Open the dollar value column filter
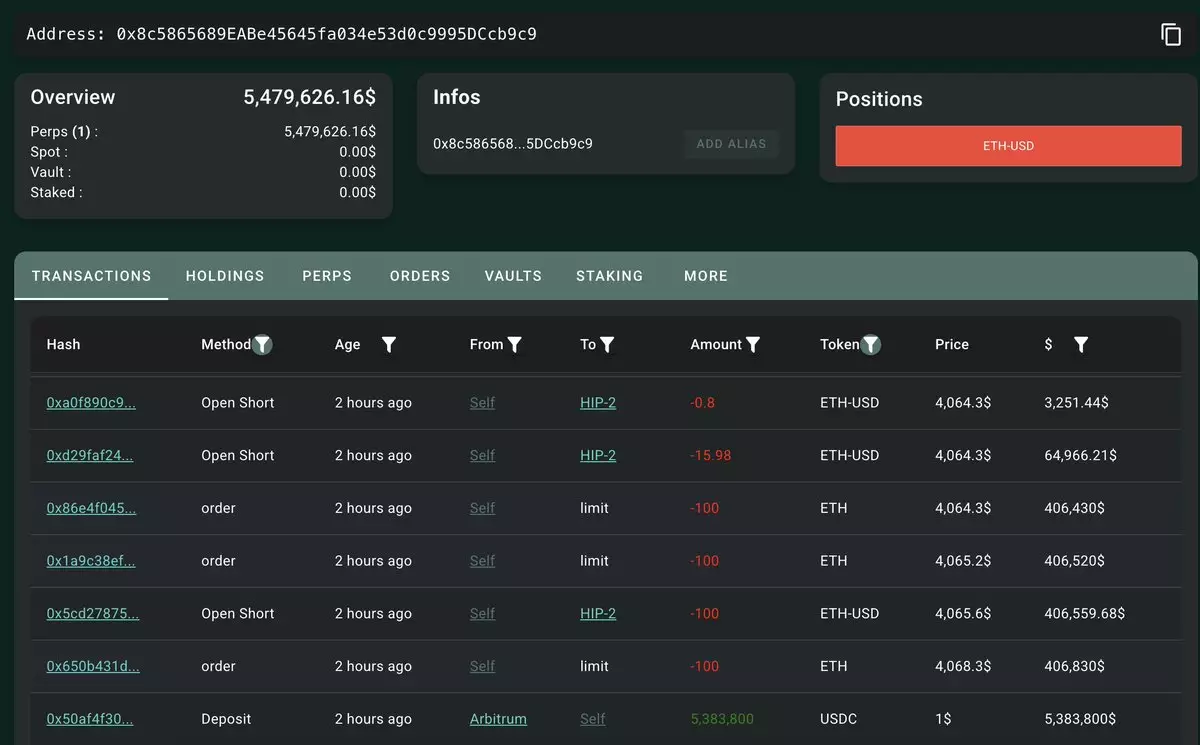Screen dimensions: 1200x745 pos(1081,344)
